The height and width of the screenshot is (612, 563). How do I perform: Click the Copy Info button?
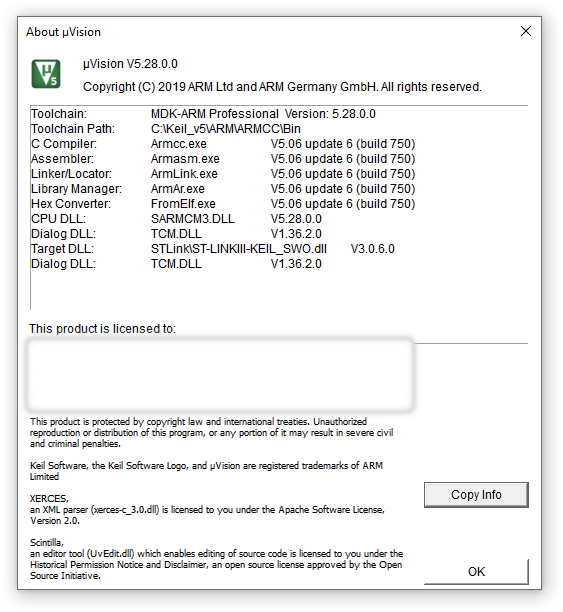476,495
